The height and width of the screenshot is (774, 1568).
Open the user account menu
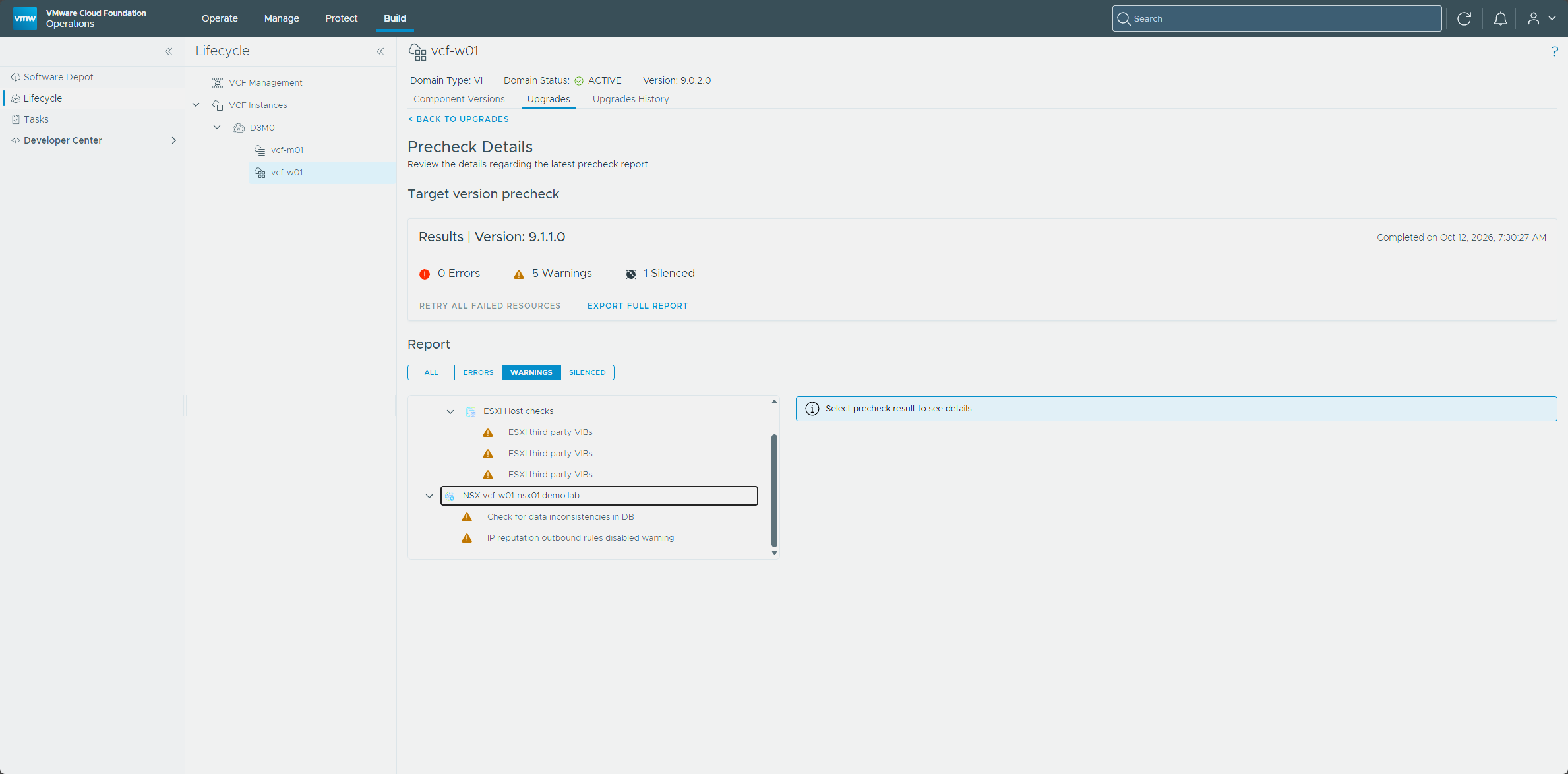click(x=1542, y=18)
